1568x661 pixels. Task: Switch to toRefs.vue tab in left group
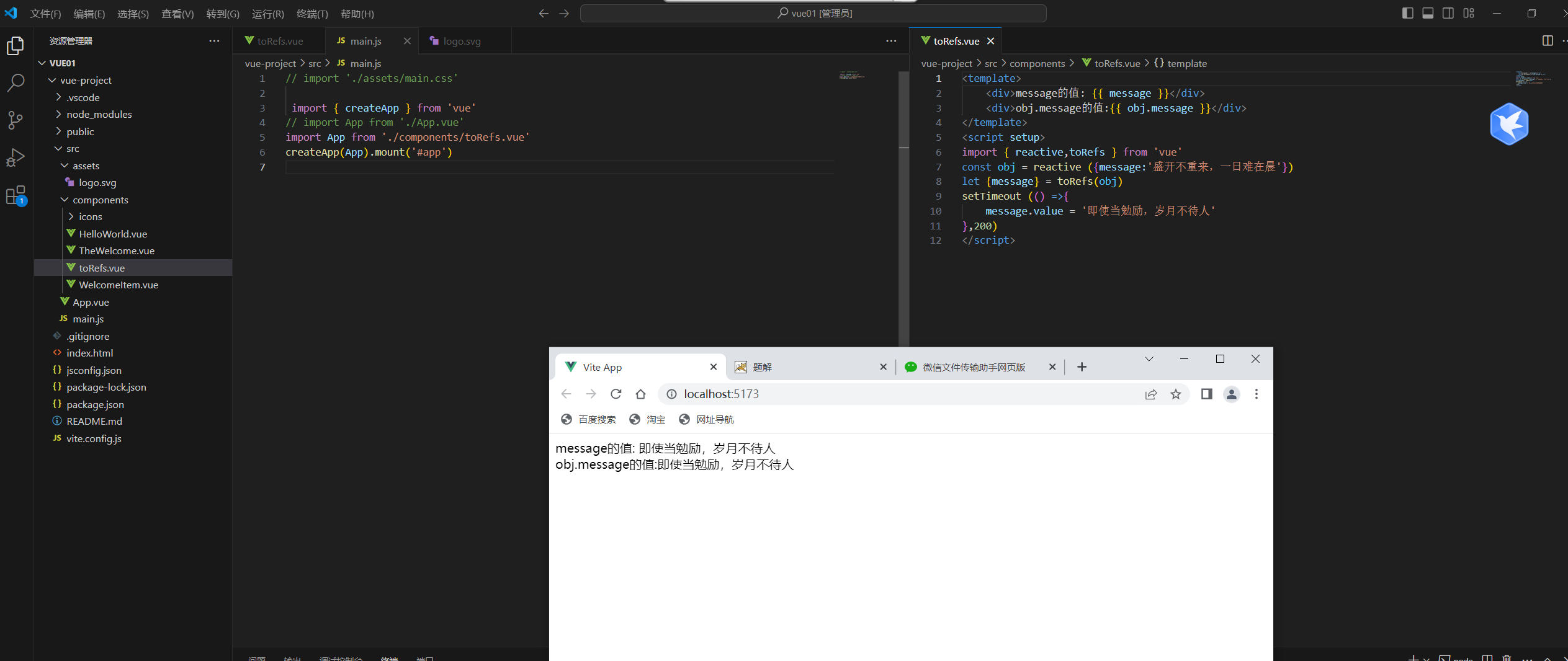click(280, 41)
